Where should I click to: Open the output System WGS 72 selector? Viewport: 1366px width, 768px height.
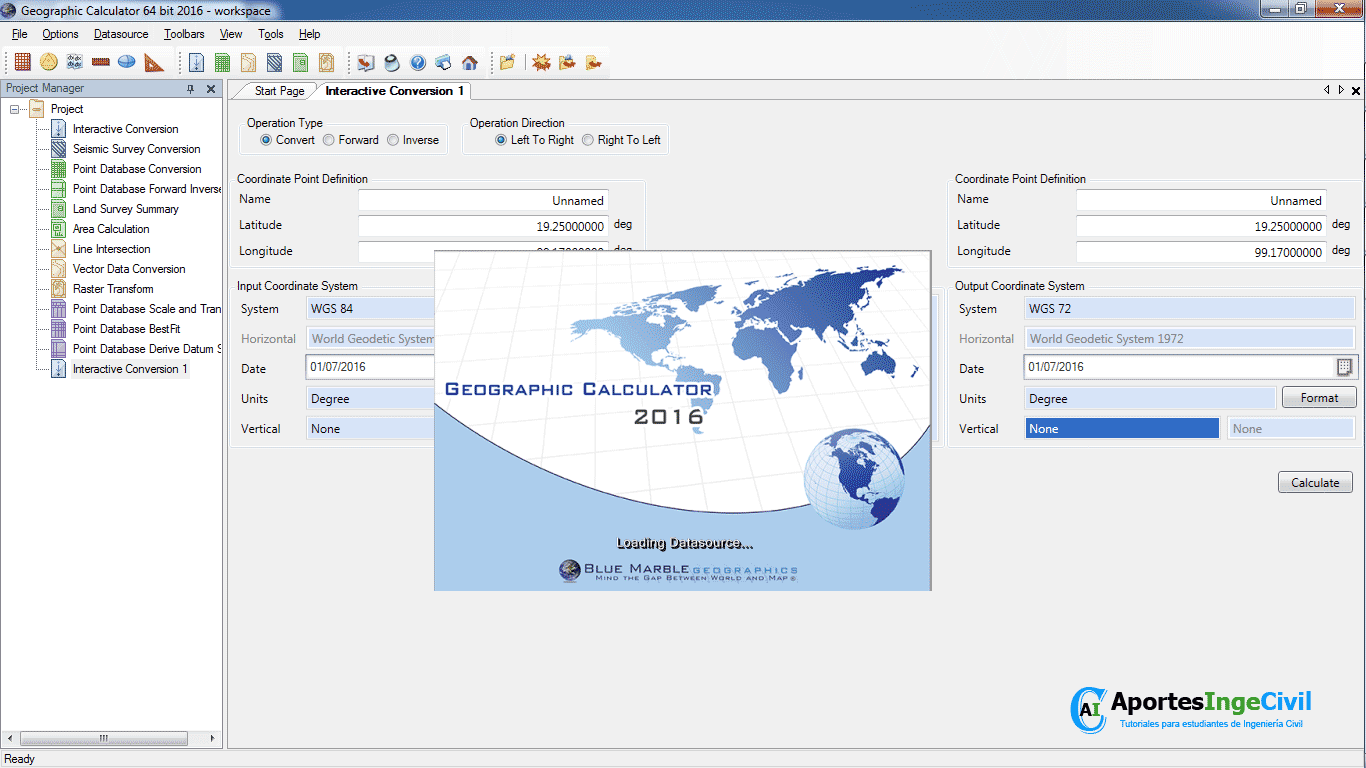(x=1190, y=309)
